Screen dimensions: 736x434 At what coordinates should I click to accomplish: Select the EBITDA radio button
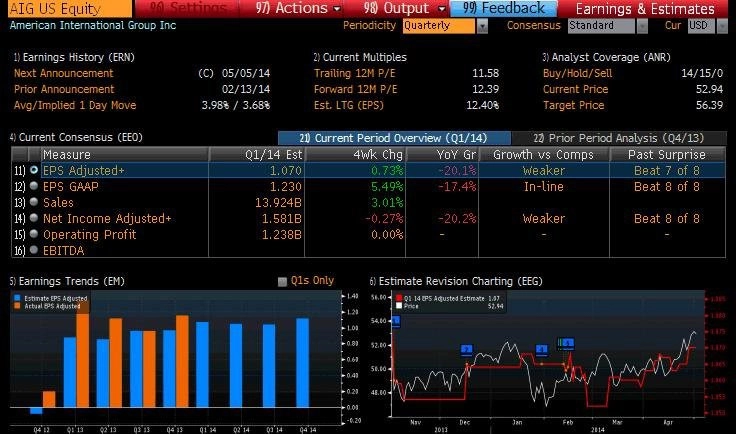coord(34,250)
